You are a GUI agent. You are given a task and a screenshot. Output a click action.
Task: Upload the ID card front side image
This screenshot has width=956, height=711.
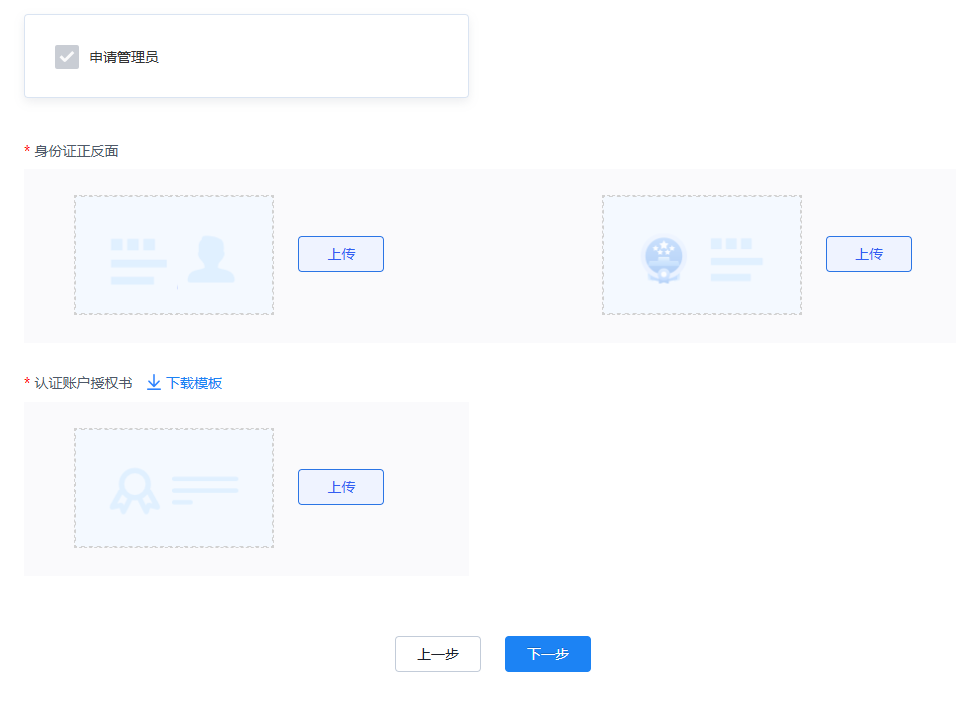click(x=341, y=254)
